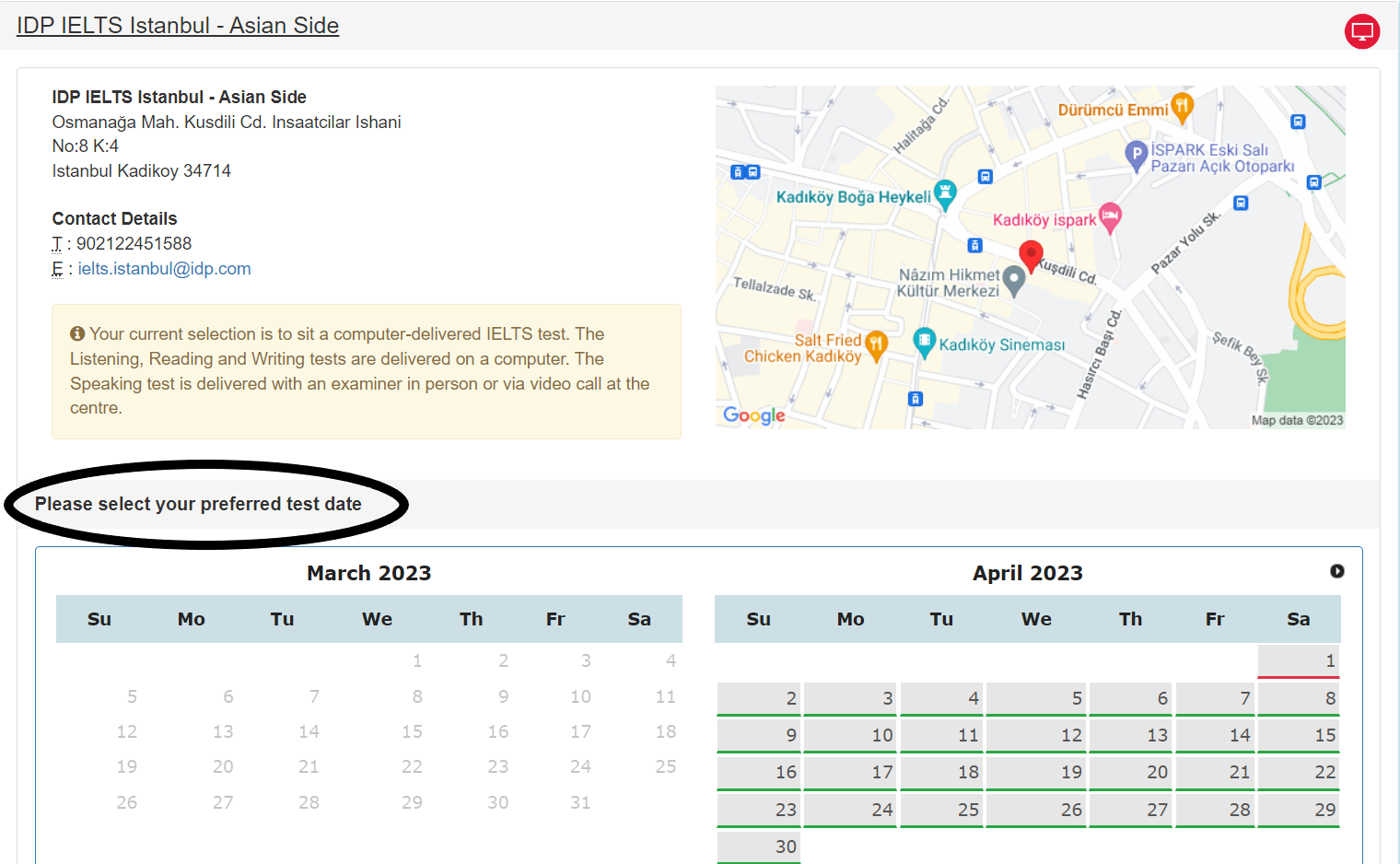The width and height of the screenshot is (1400, 864).
Task: Open the IDP IELTS Istanbul - Asian Side title link
Action: pos(178,26)
